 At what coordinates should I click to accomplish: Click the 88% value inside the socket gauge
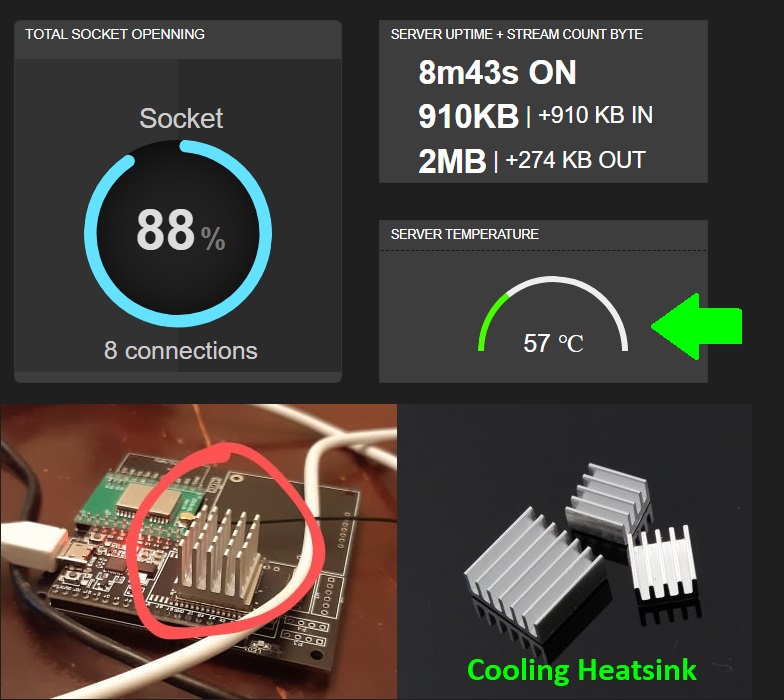click(180, 230)
